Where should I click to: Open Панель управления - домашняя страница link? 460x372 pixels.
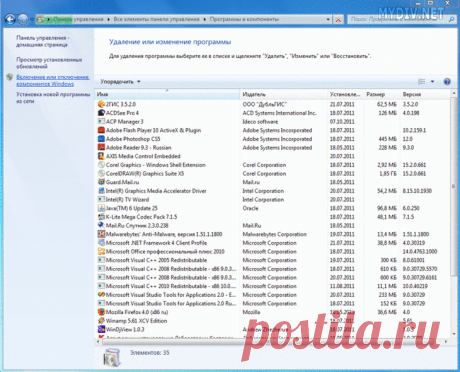point(43,41)
